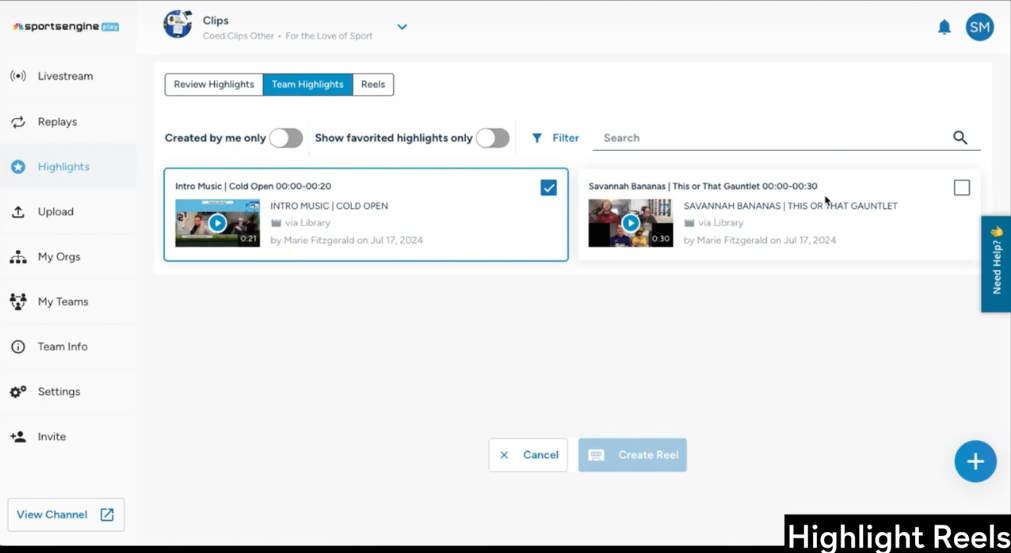1011x553 pixels.
Task: Open Livestream from the sidebar
Action: 65,76
